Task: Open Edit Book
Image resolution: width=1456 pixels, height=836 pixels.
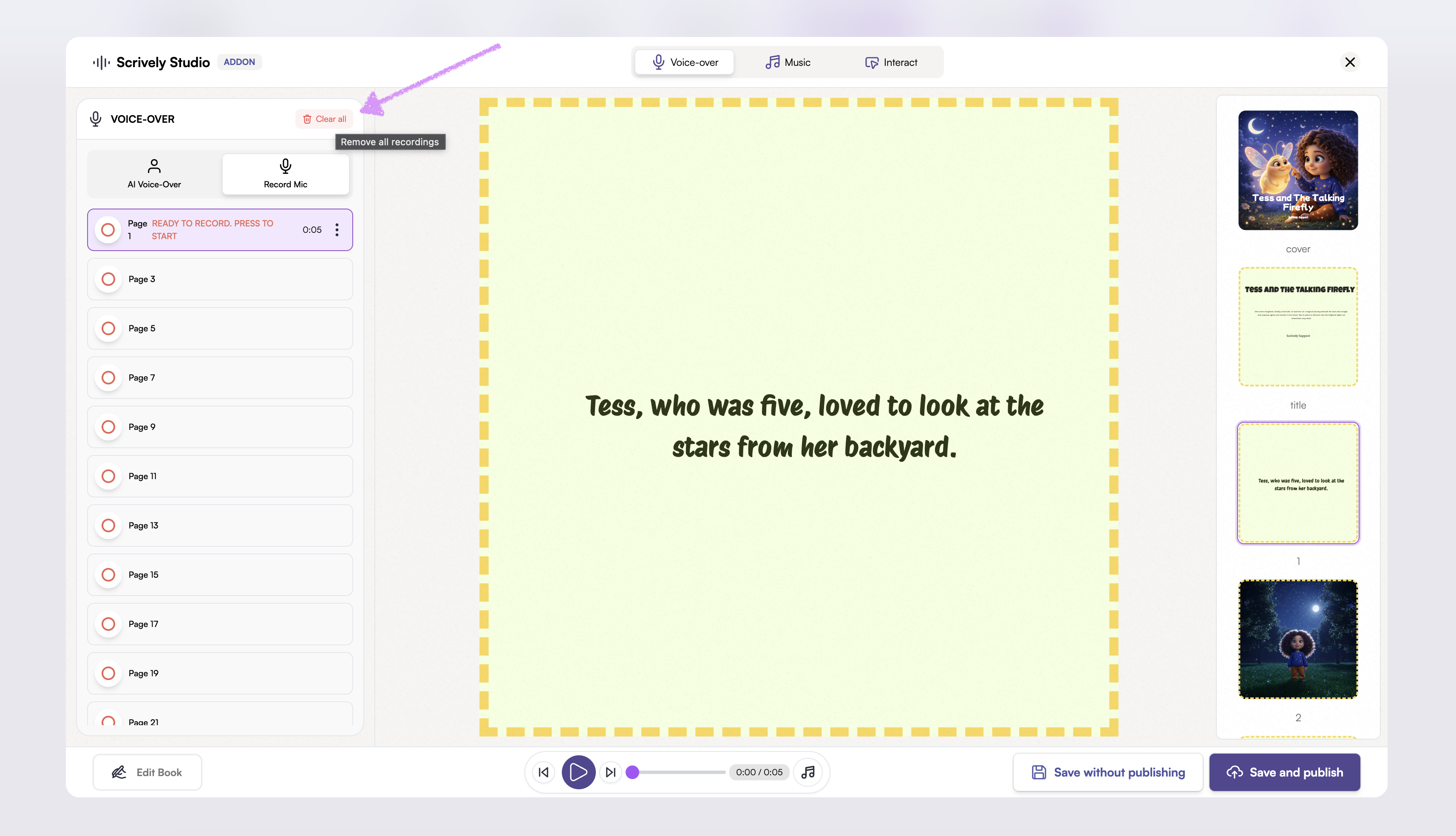Action: point(147,772)
